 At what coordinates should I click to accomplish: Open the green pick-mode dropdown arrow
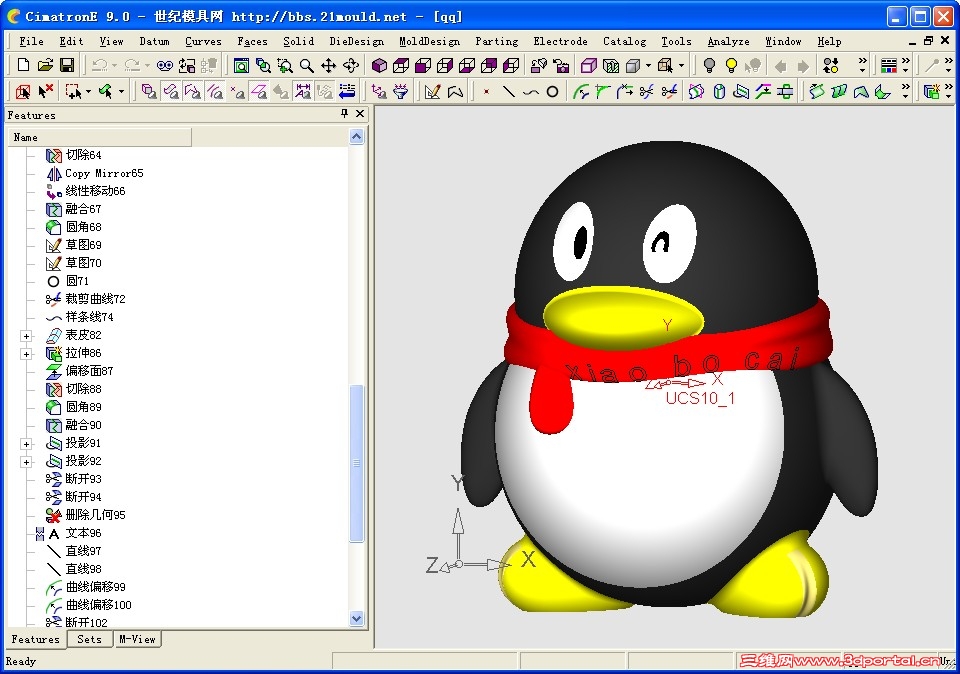click(121, 92)
